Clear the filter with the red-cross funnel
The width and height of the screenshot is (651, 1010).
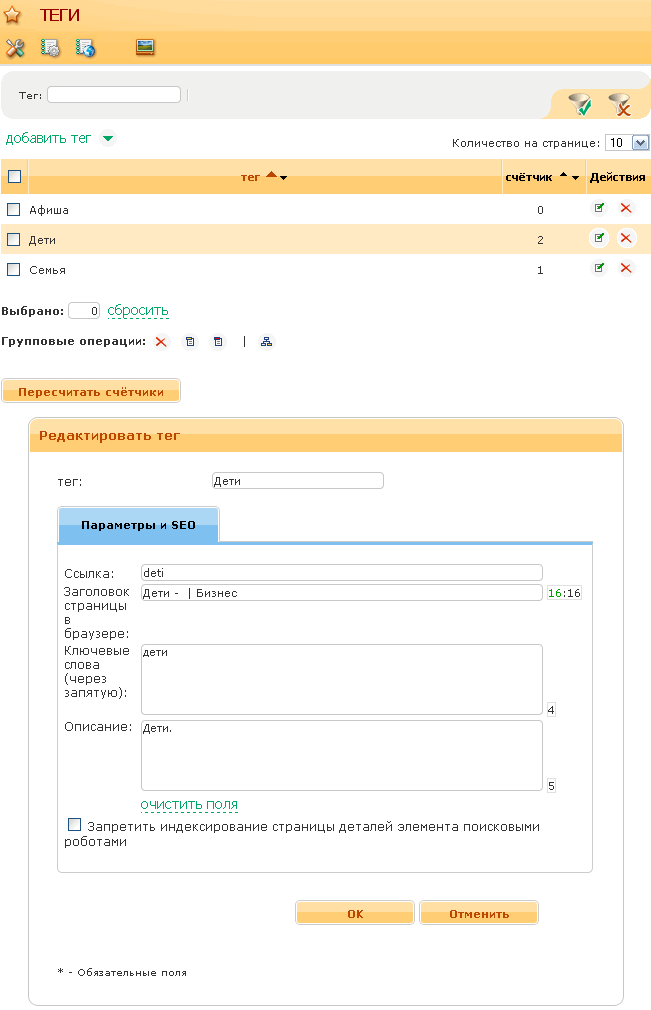(619, 103)
